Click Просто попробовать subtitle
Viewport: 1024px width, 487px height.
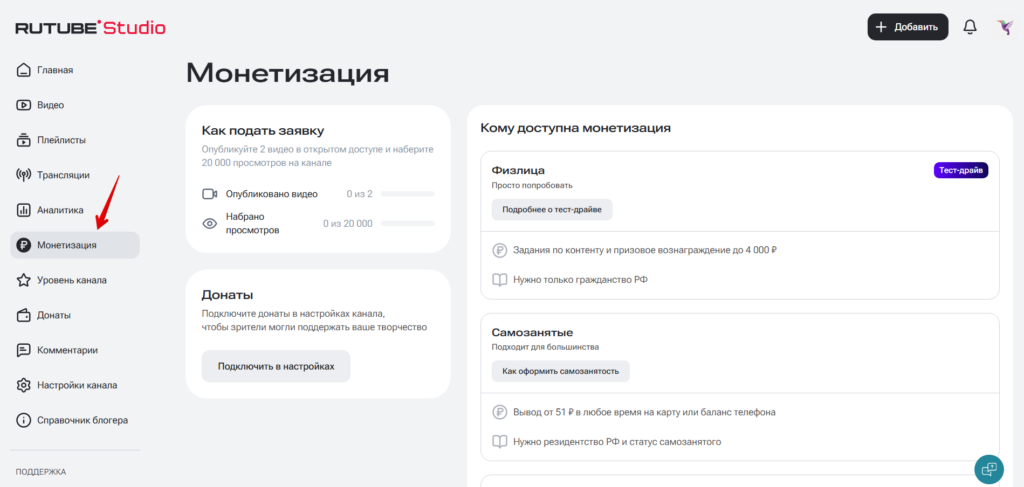[532, 185]
